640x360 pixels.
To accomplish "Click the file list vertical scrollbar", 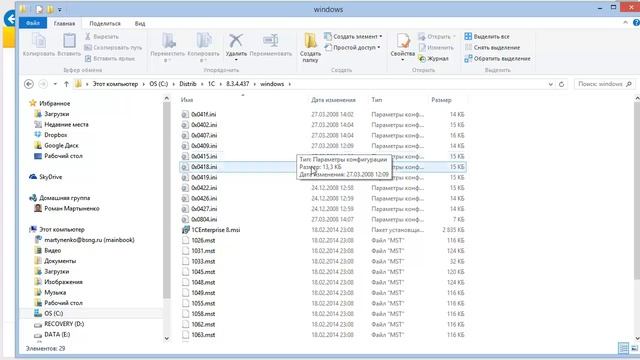I will point(637,192).
